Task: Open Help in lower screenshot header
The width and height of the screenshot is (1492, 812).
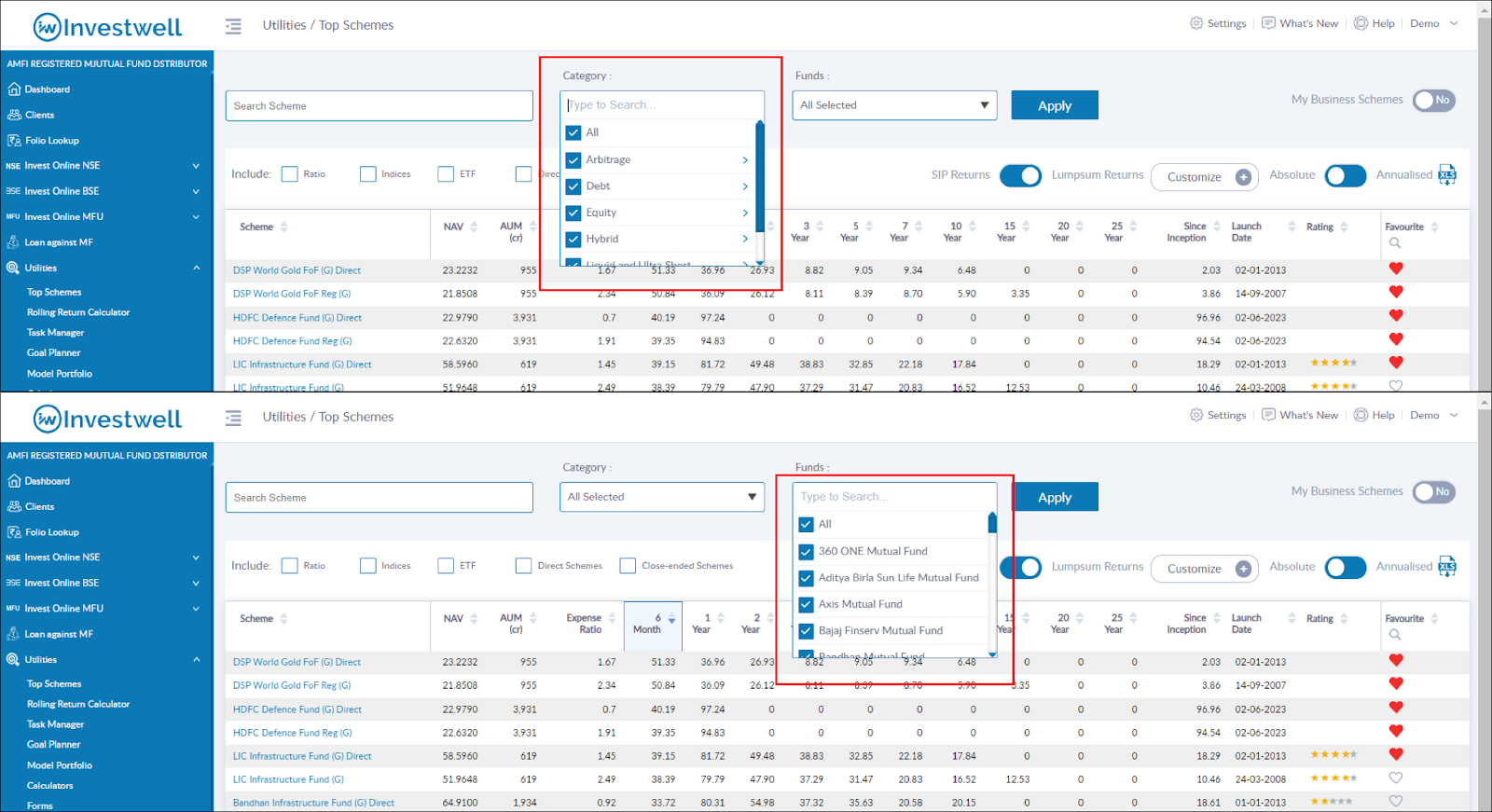Action: pyautogui.click(x=1375, y=415)
